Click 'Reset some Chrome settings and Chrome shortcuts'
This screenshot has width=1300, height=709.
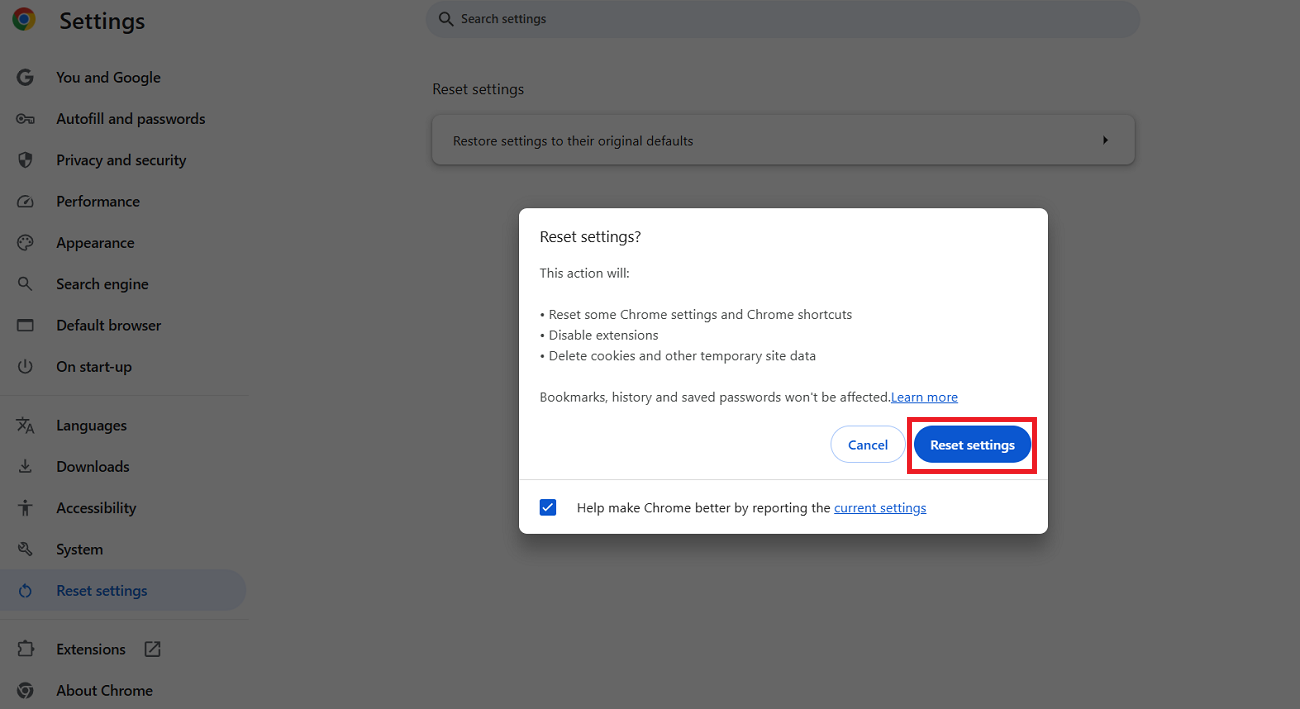pyautogui.click(x=700, y=314)
